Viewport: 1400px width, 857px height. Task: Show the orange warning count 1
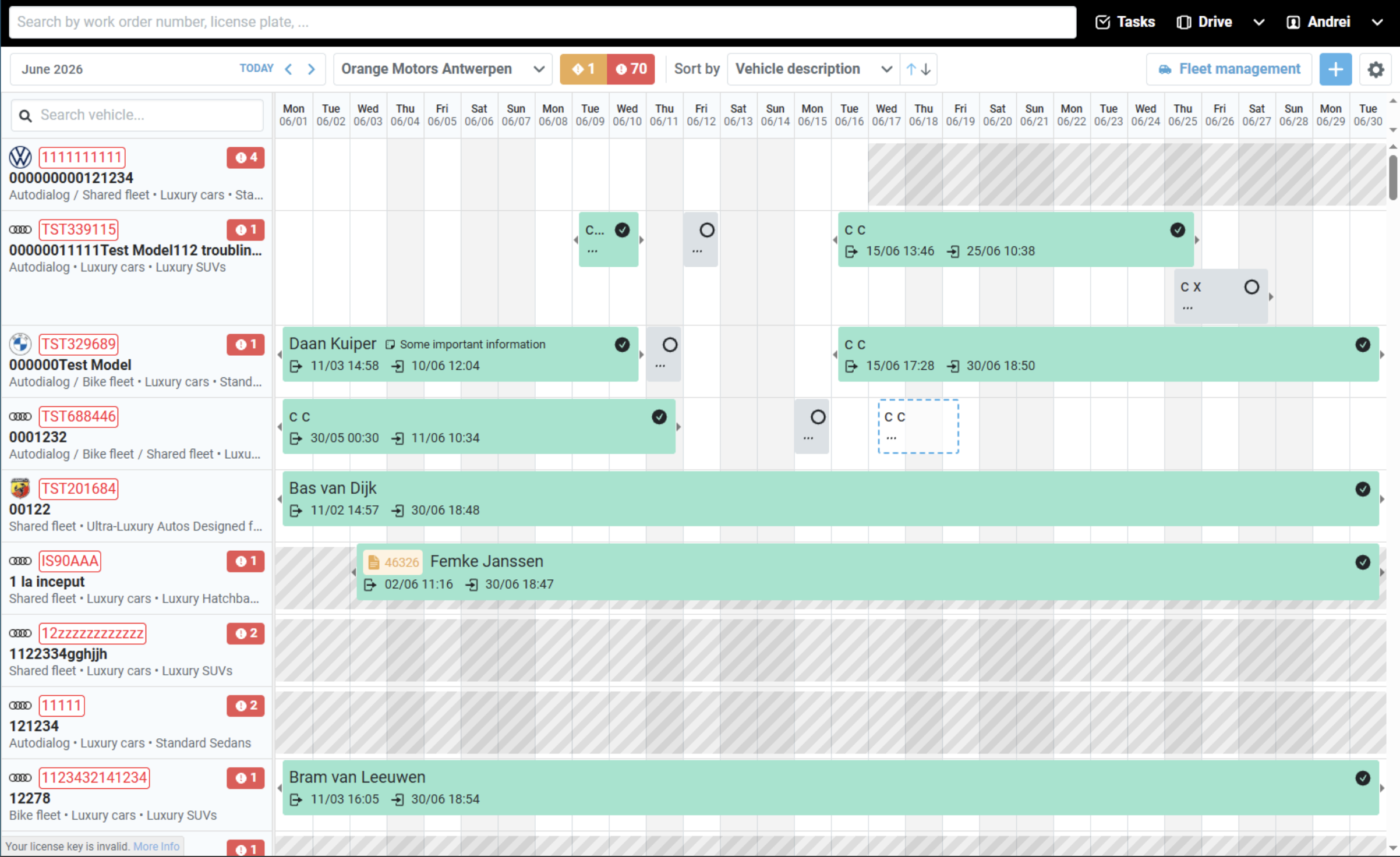583,69
